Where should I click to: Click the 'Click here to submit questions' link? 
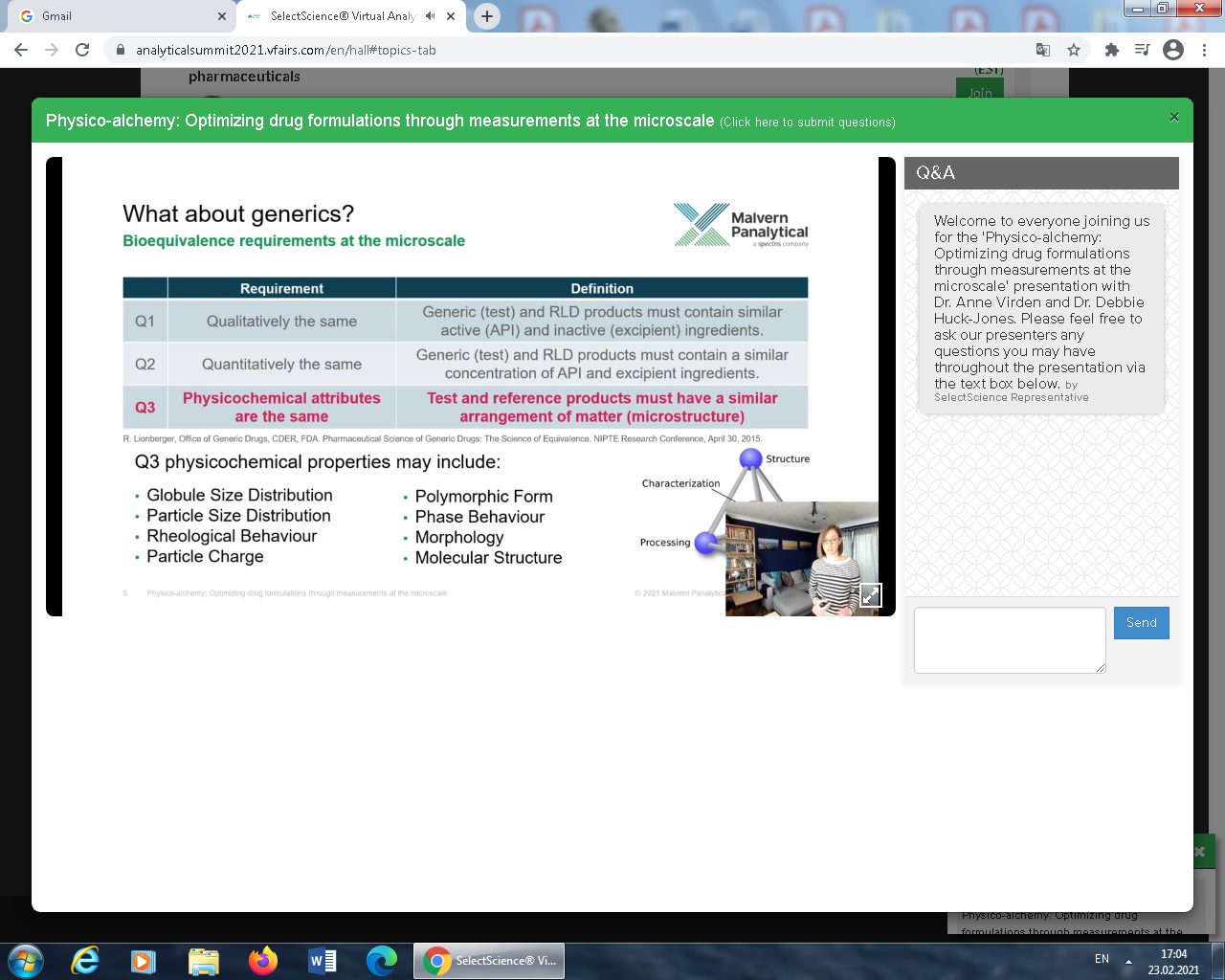(x=808, y=122)
